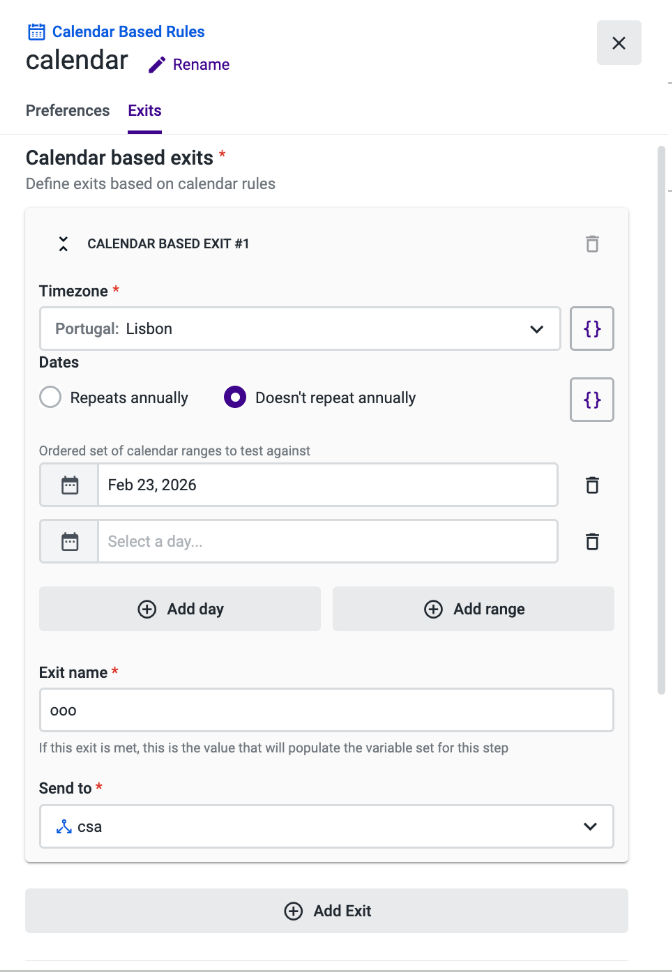Remove the empty Select a day row

coord(592,542)
